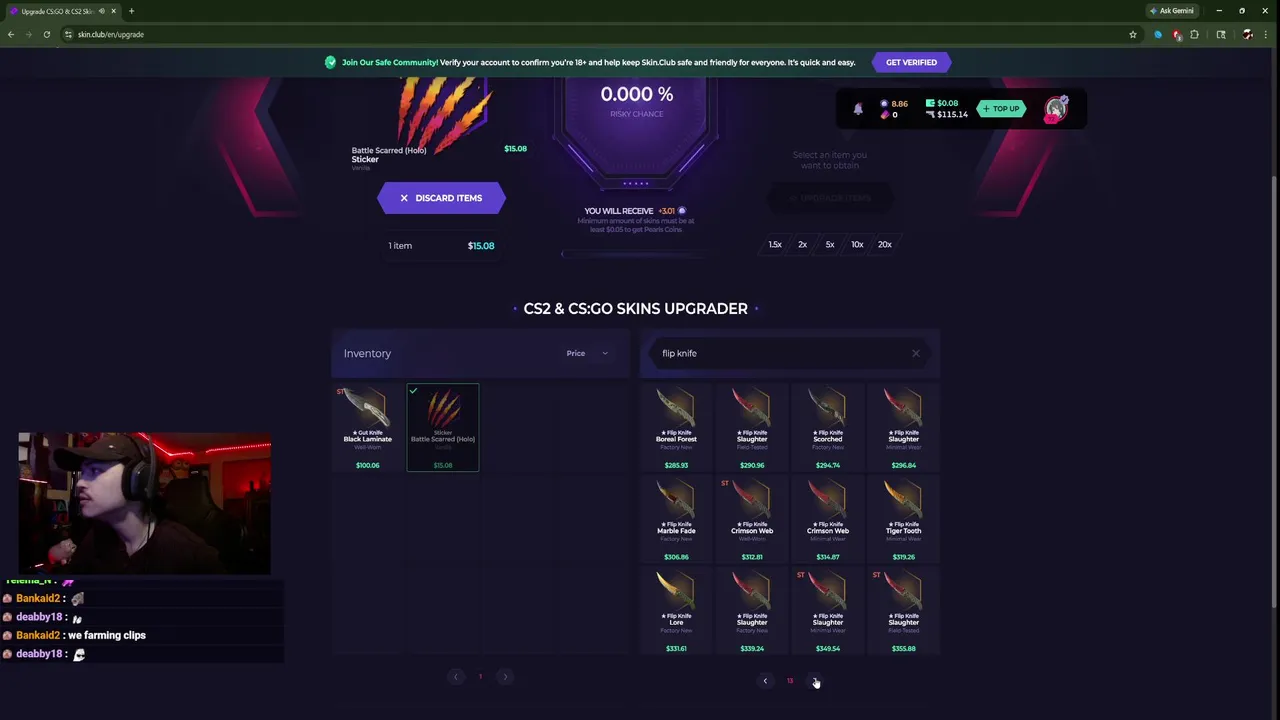
Task: Choose the Flip Knife Tiger Tooth skin
Action: click(x=903, y=519)
